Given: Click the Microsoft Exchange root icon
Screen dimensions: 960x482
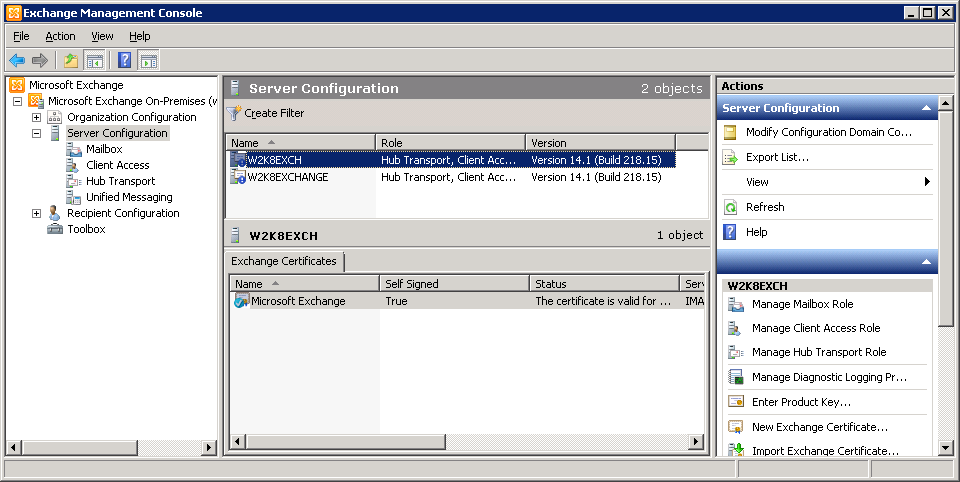Looking at the screenshot, I should (x=17, y=85).
